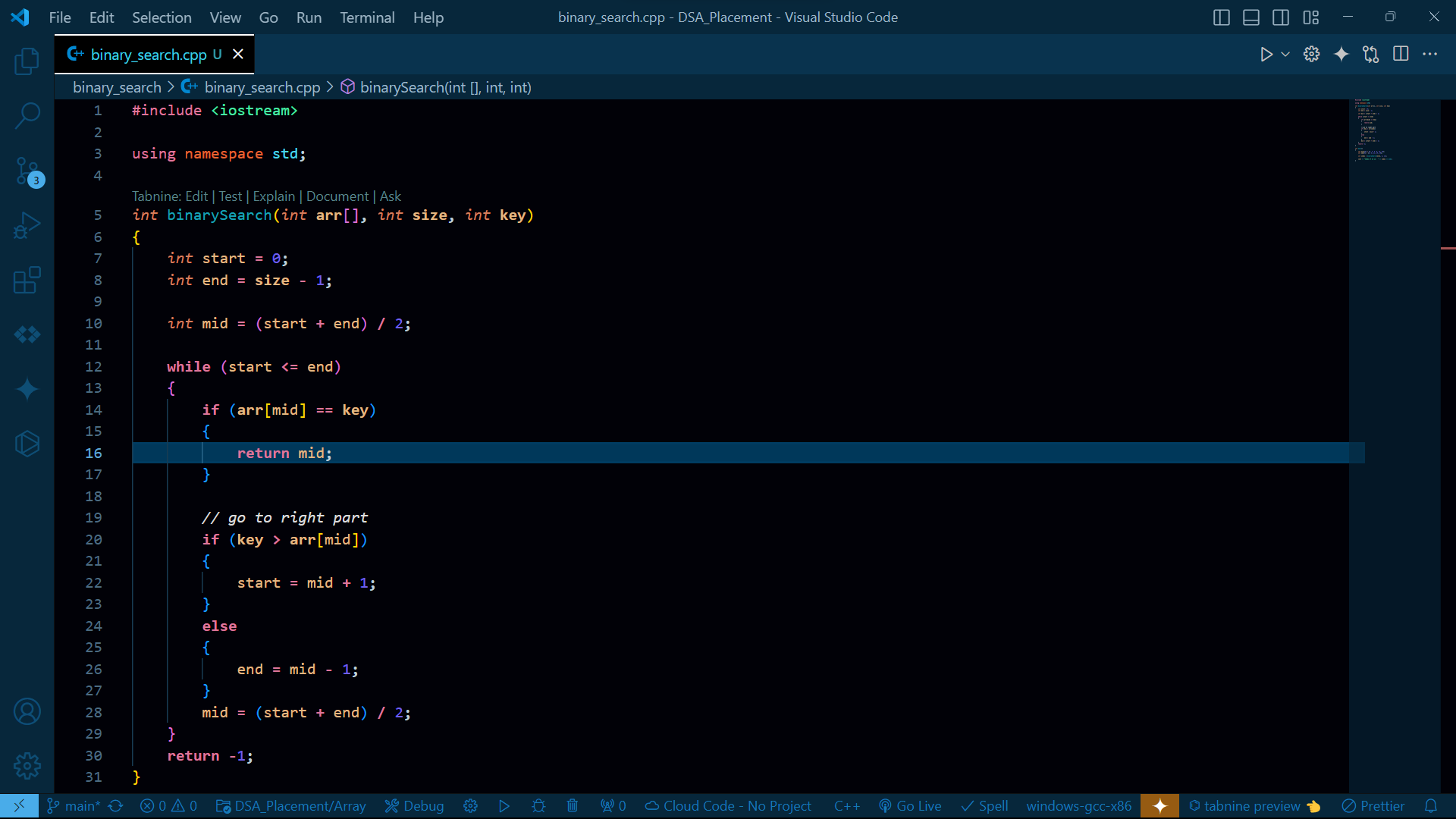This screenshot has width=1456, height=819.
Task: Click the status bar play launch icon
Action: coord(504,806)
